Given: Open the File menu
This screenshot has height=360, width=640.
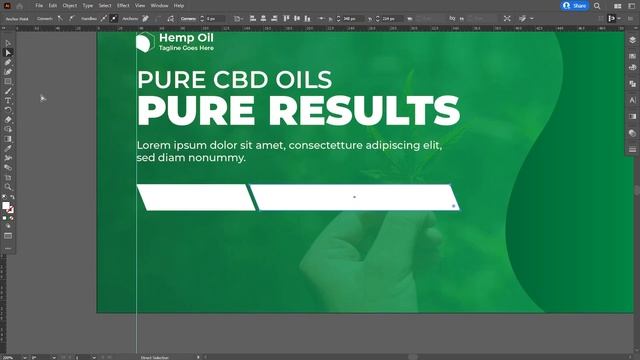Looking at the screenshot, I should (x=39, y=6).
